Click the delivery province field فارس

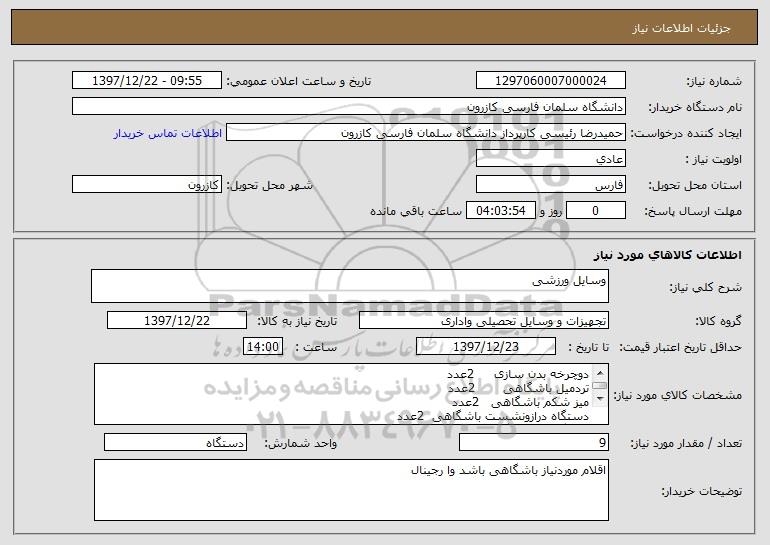click(x=550, y=185)
